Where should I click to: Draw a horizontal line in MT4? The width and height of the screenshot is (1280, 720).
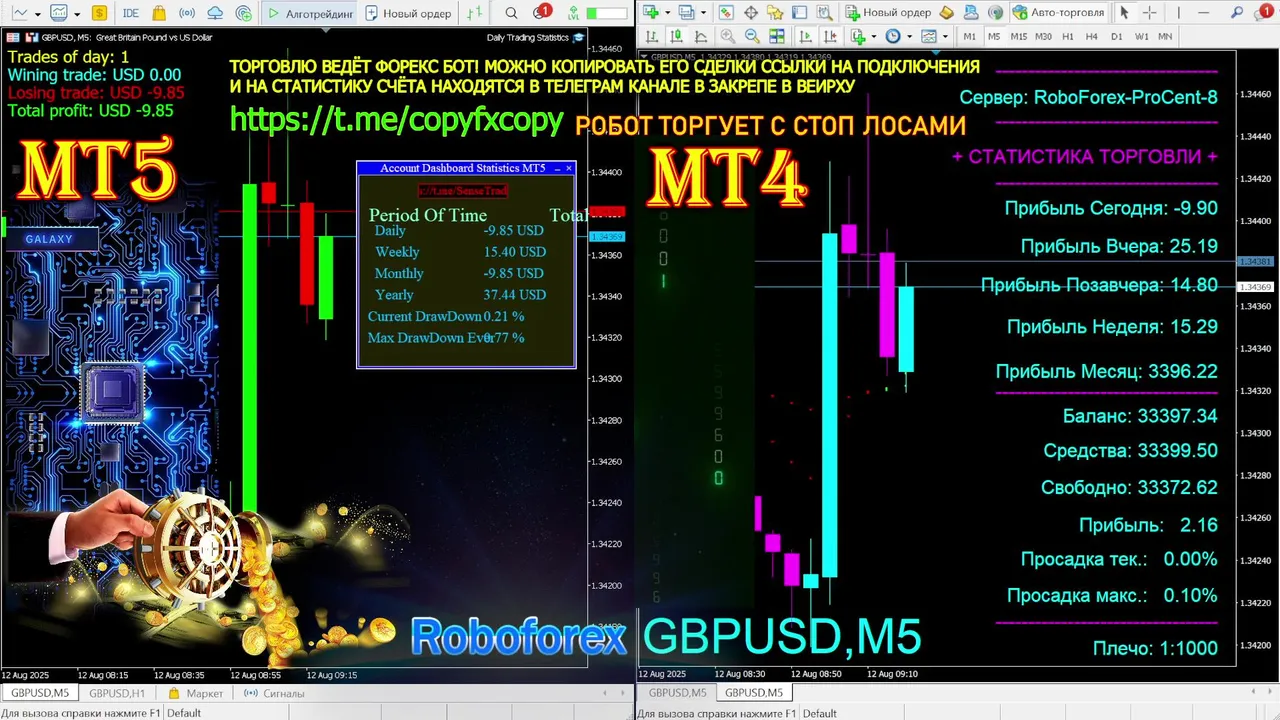[1203, 12]
